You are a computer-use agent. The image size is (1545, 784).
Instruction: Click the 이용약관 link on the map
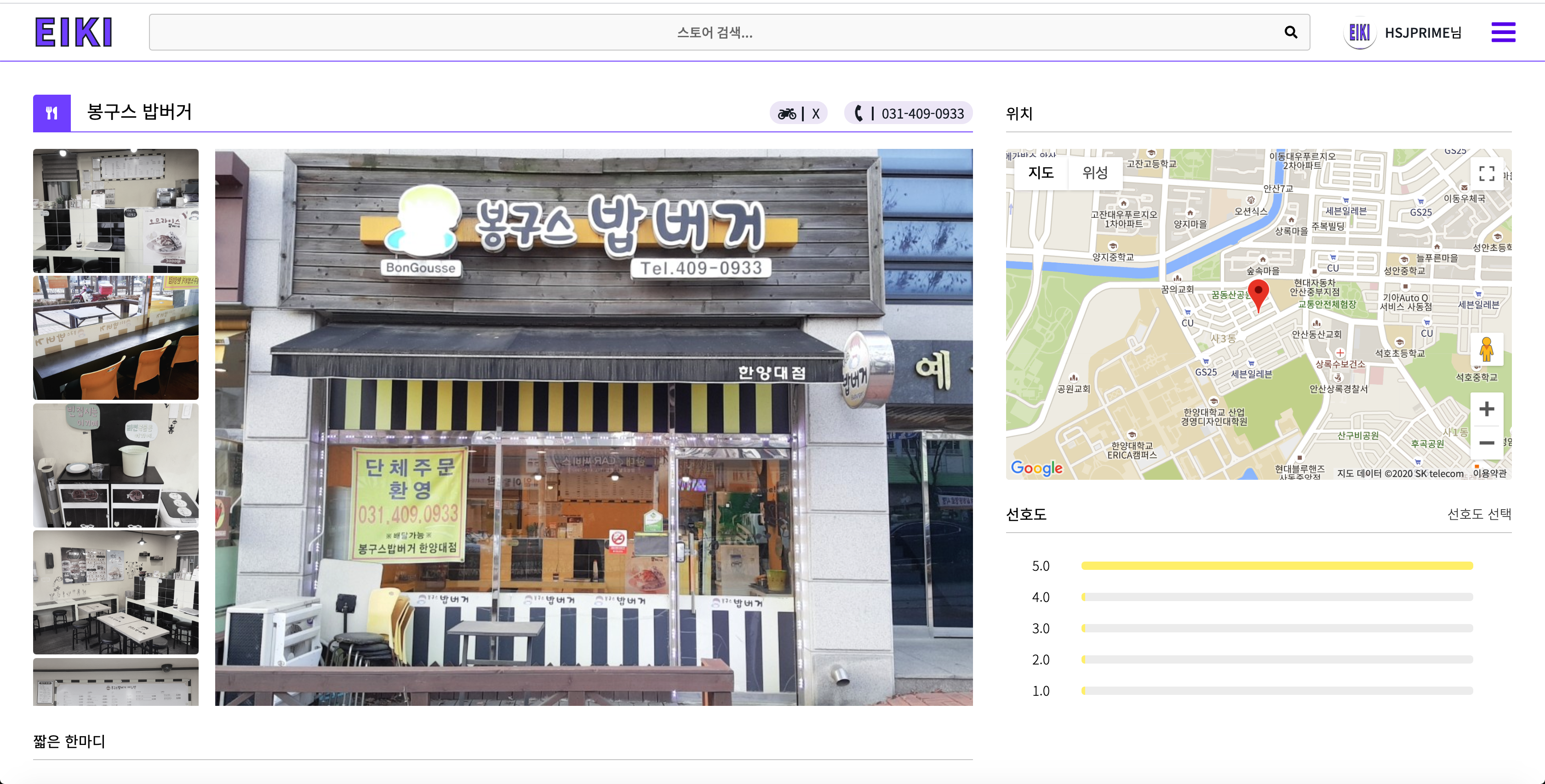tap(1489, 473)
